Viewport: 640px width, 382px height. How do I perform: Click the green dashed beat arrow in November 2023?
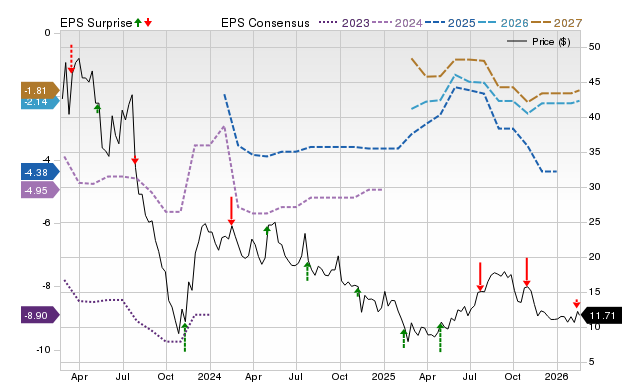pyautogui.click(x=184, y=337)
